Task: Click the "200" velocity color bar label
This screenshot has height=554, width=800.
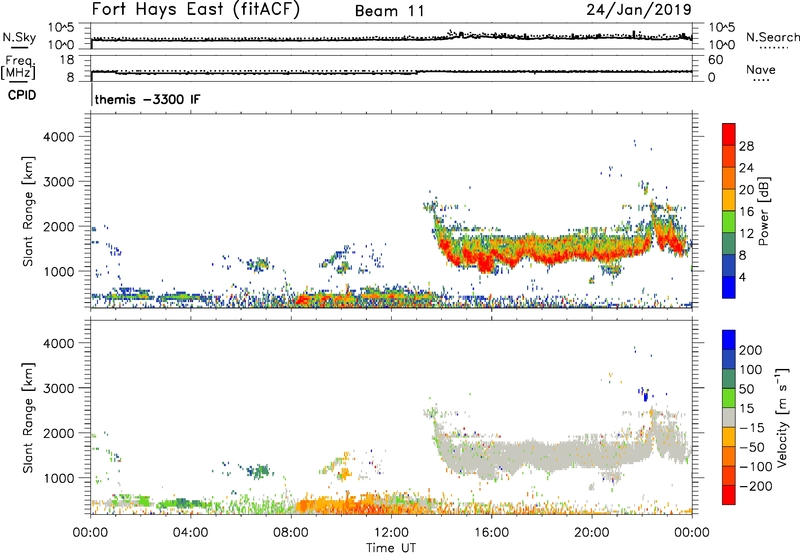Action: pyautogui.click(x=751, y=350)
